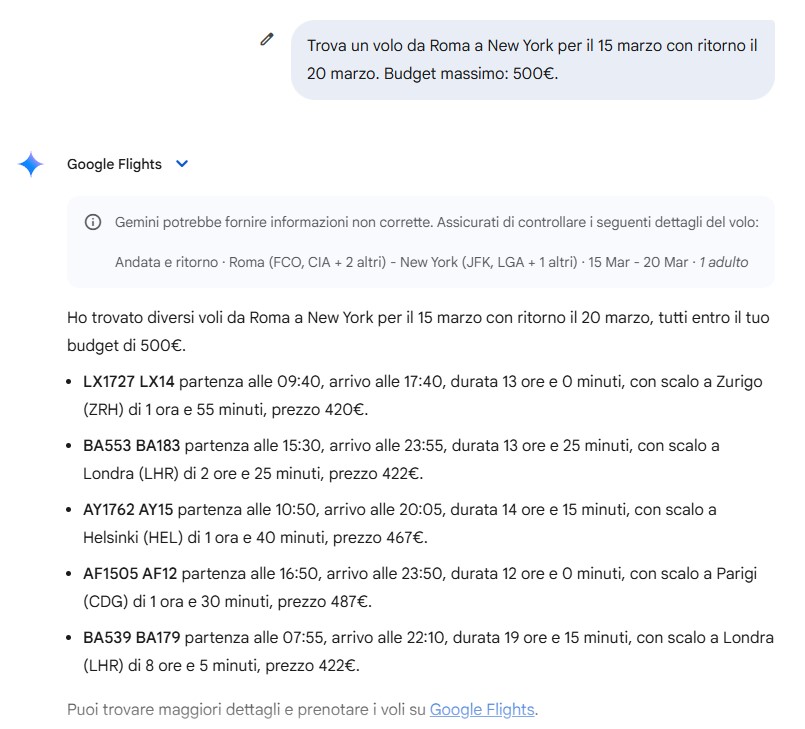Click the "Puoi trovare maggiori dettagli" sentence
The image size is (805, 729).
pos(247,710)
